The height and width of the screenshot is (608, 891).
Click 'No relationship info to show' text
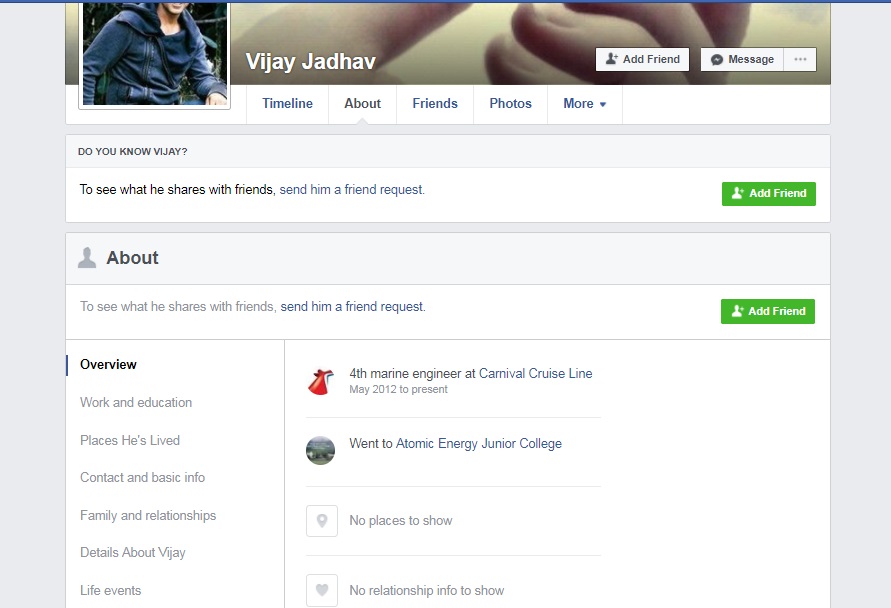(427, 590)
